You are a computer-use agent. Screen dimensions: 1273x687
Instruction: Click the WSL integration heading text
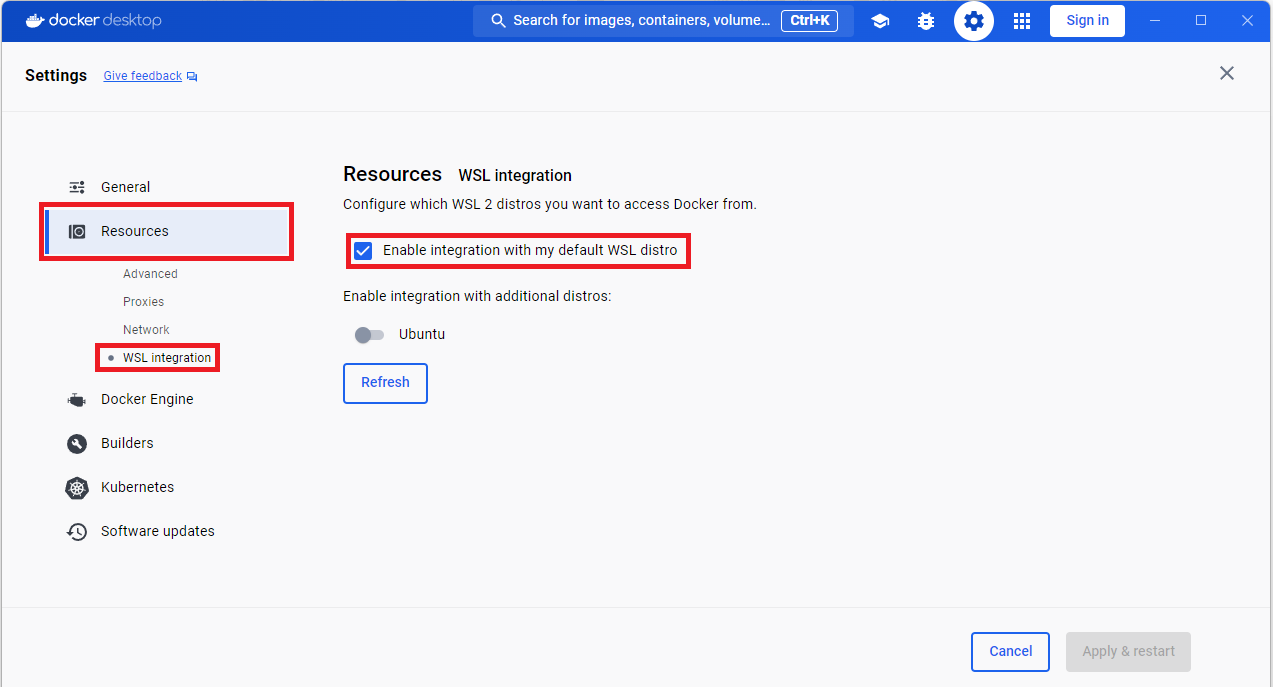pos(515,176)
